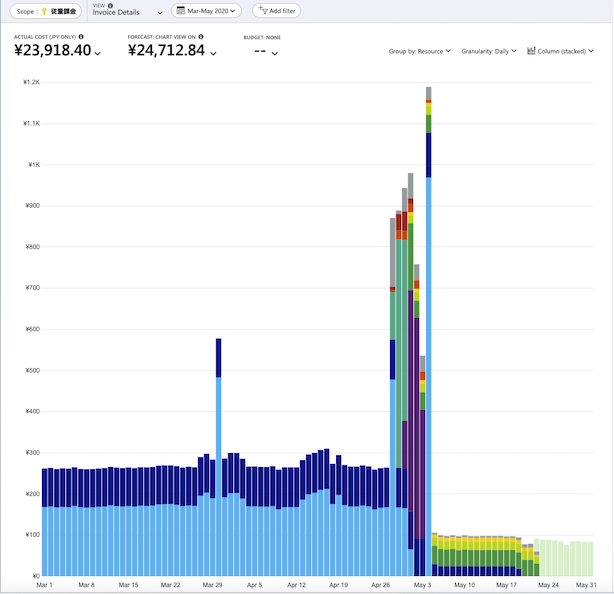Open the Mar-May 2020 date range selector
614x594 pixels.
(206, 11)
